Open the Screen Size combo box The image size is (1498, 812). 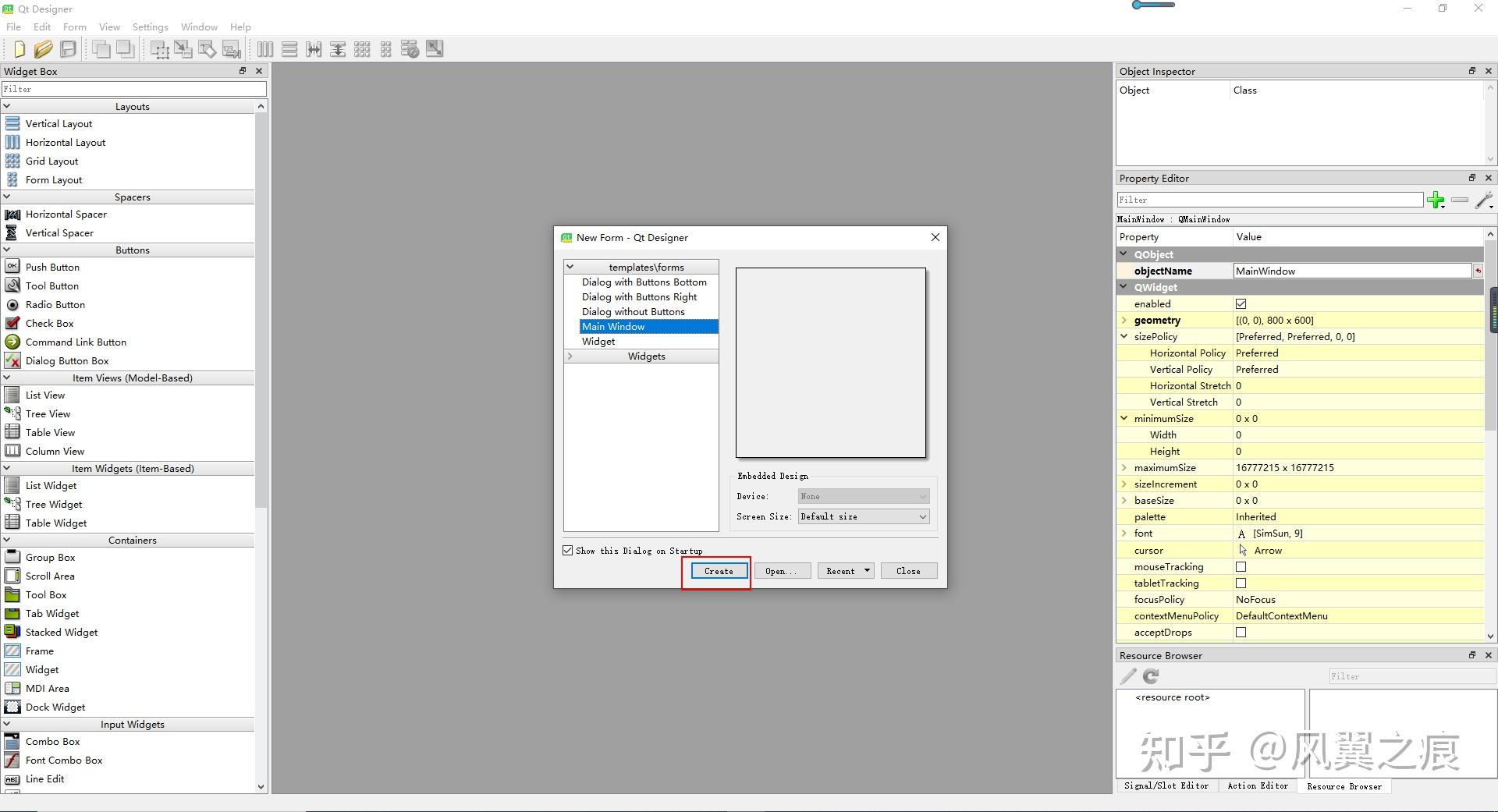[x=864, y=516]
